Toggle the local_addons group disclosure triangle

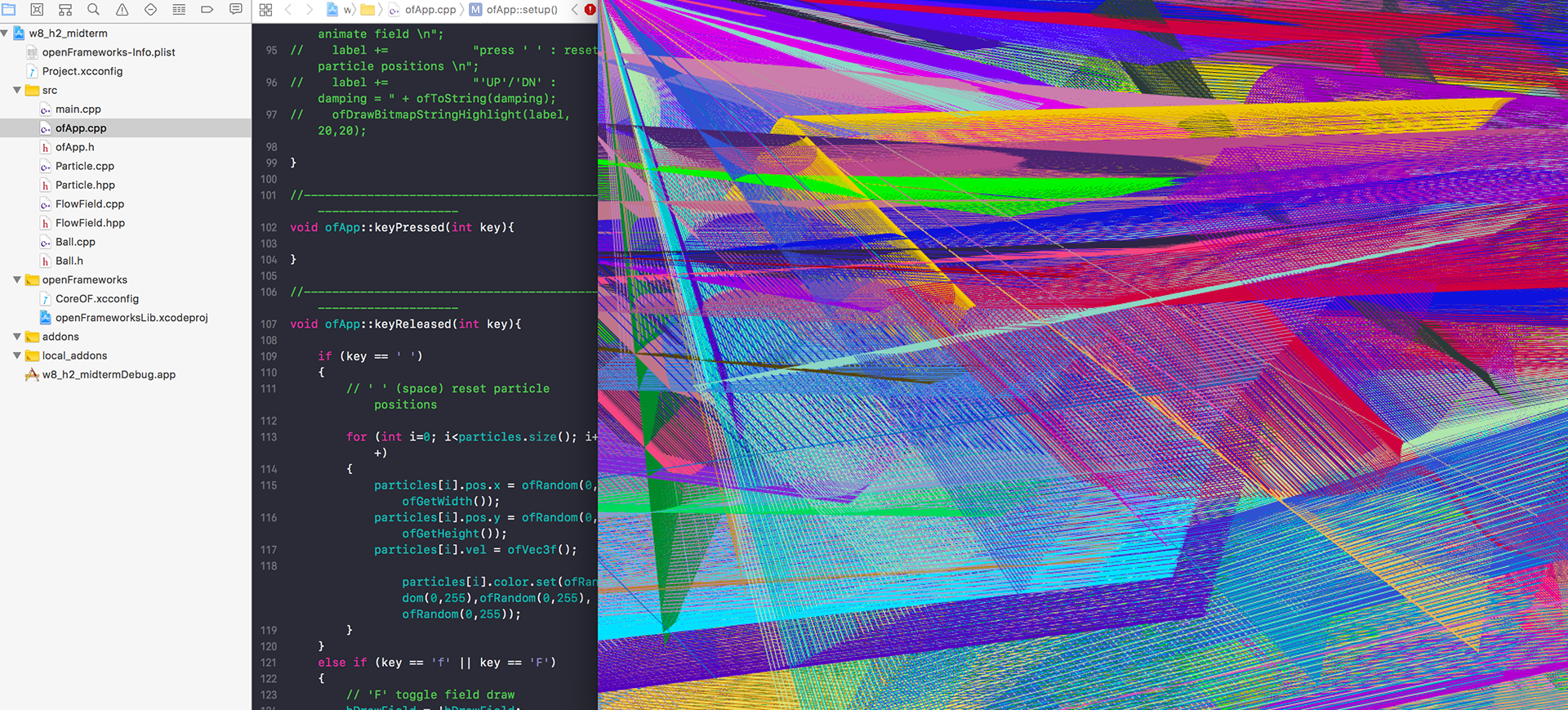17,355
